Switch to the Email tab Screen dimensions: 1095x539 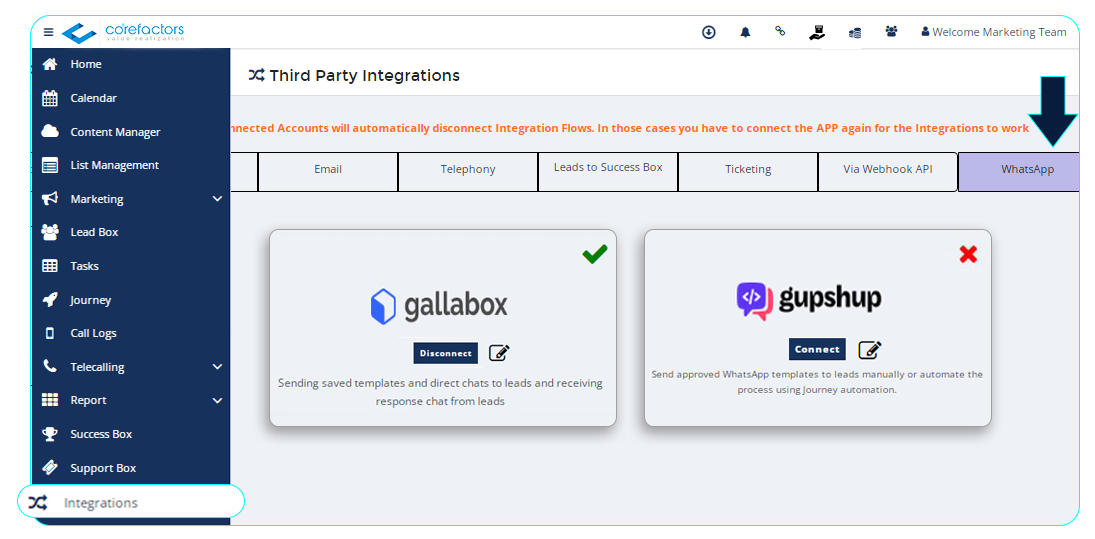pos(328,171)
